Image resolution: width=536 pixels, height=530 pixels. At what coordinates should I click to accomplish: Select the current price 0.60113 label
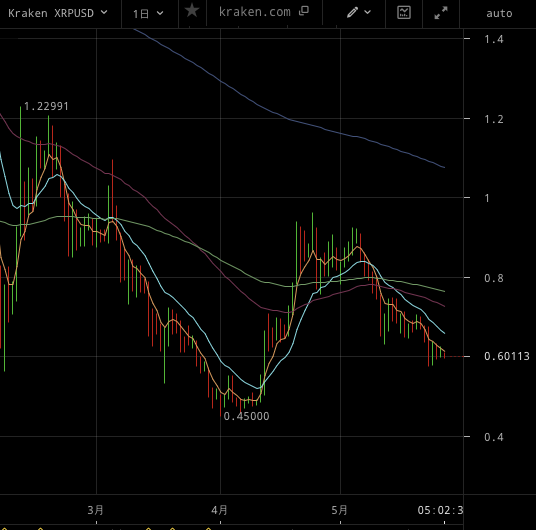click(507, 356)
